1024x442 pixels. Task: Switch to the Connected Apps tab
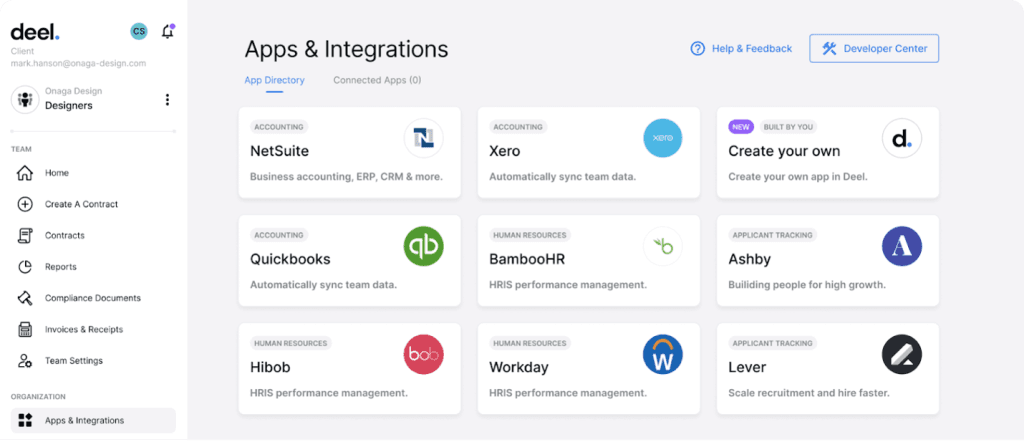pos(377,80)
